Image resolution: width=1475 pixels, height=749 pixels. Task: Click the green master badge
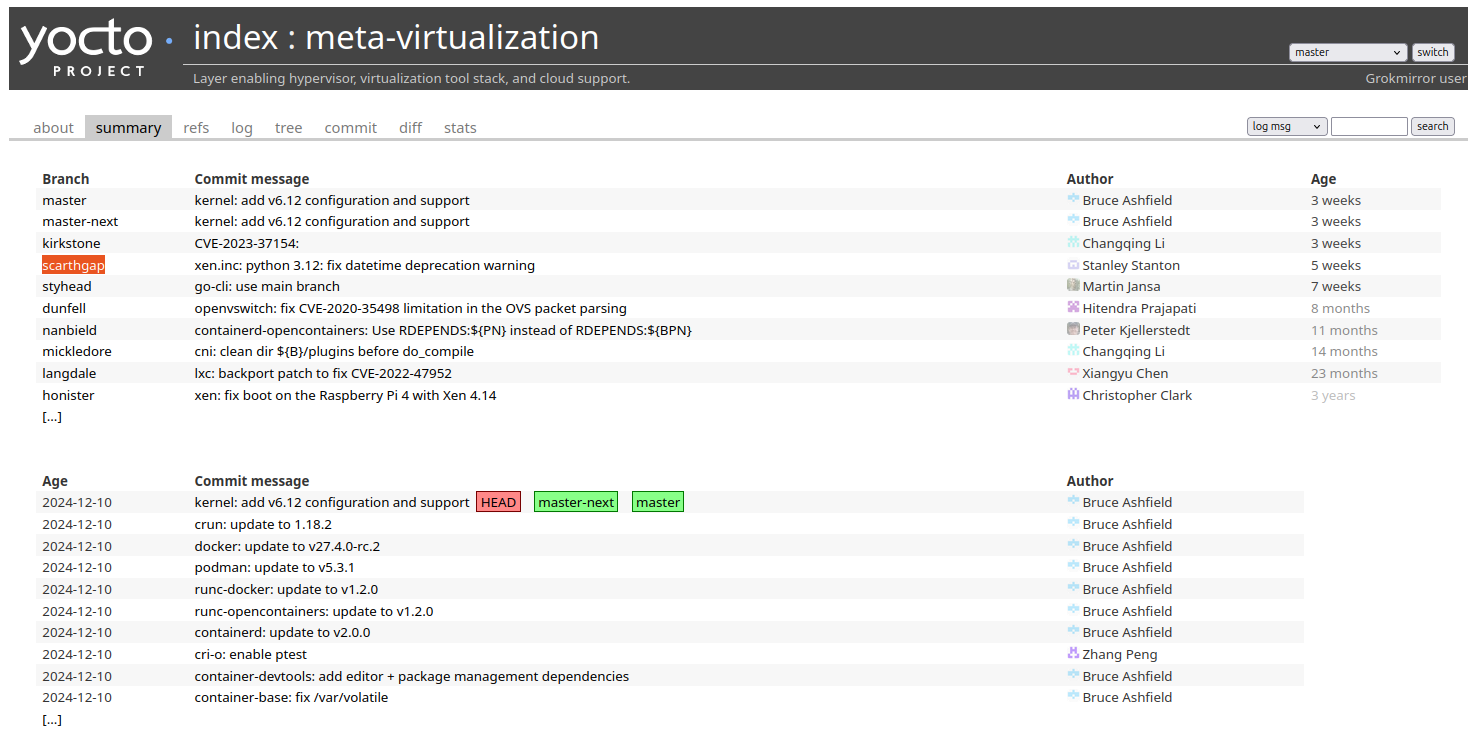click(657, 502)
